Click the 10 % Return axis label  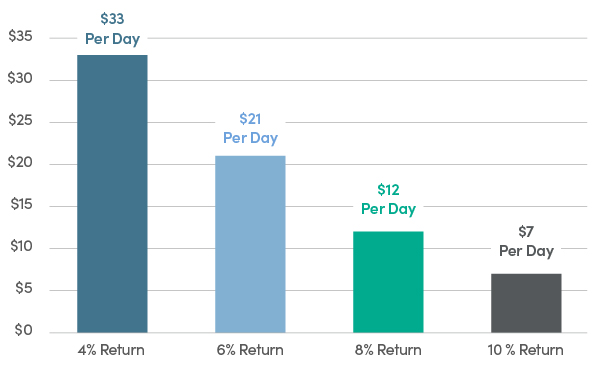tap(525, 350)
